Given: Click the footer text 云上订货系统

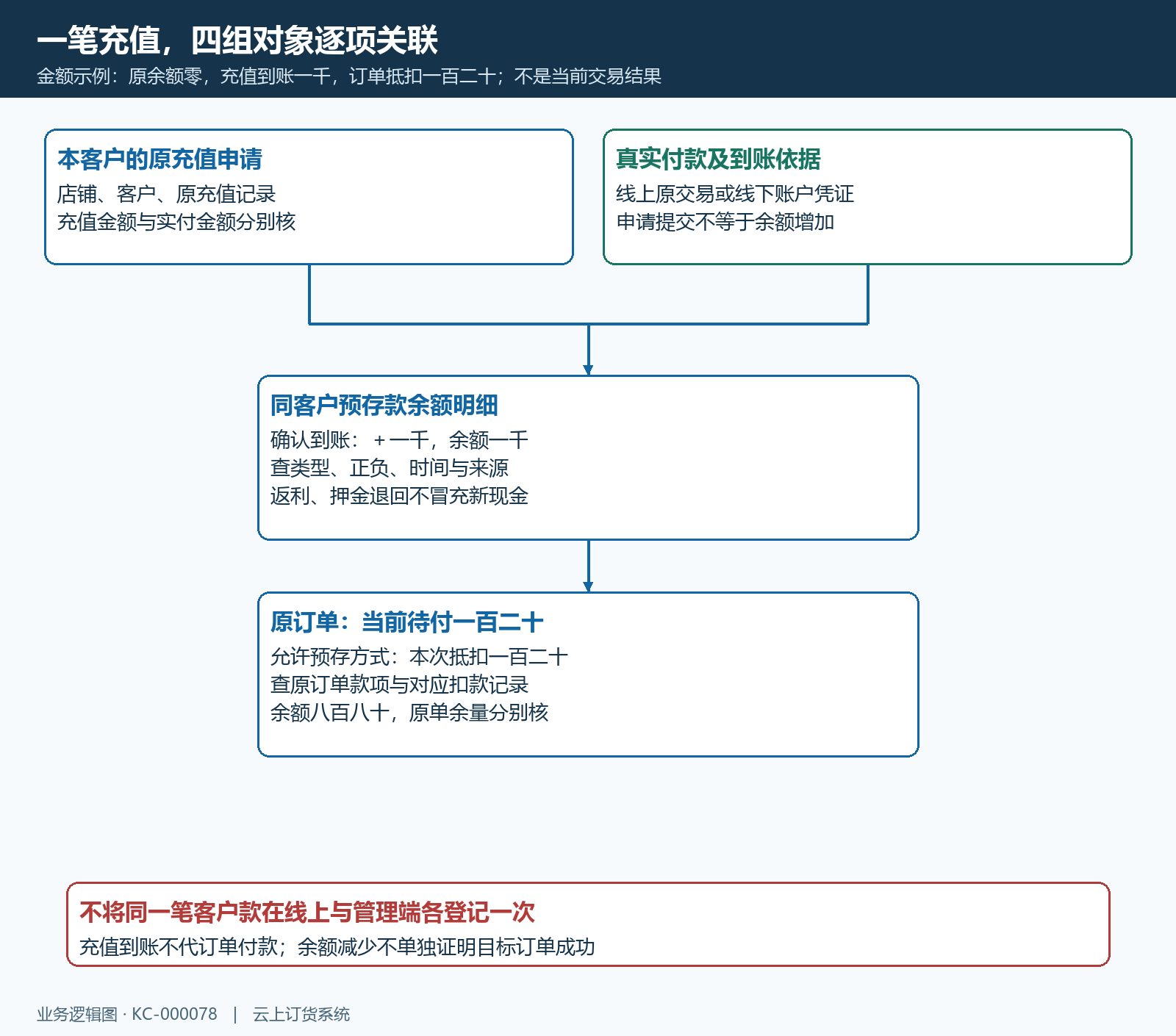Looking at the screenshot, I should point(301,1015).
